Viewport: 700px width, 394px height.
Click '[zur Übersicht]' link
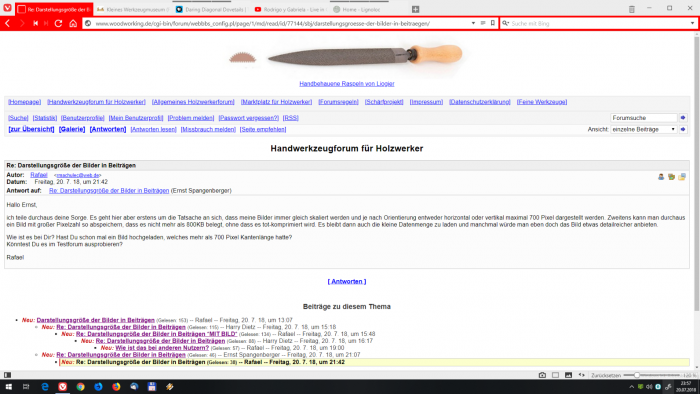(x=31, y=129)
